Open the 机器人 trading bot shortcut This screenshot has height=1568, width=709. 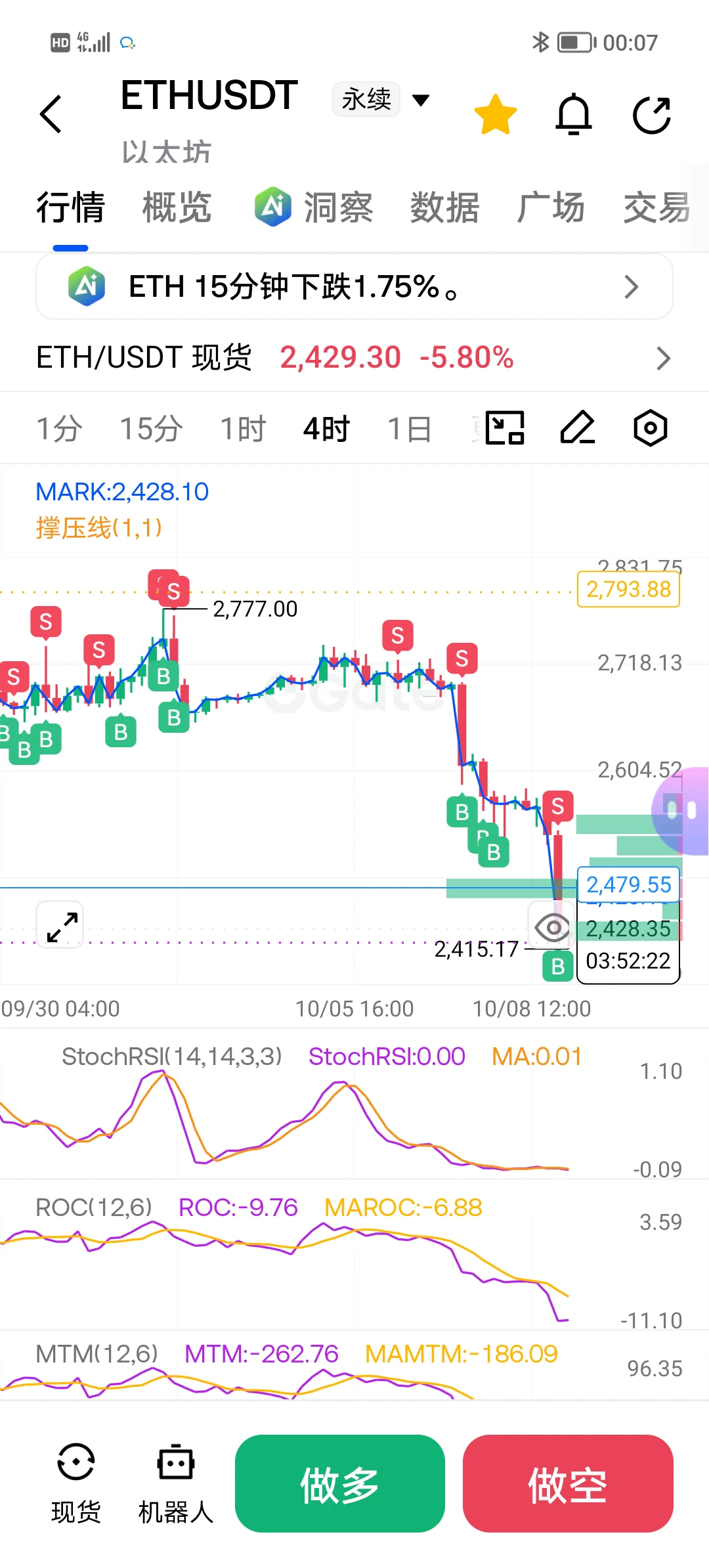(x=176, y=1484)
